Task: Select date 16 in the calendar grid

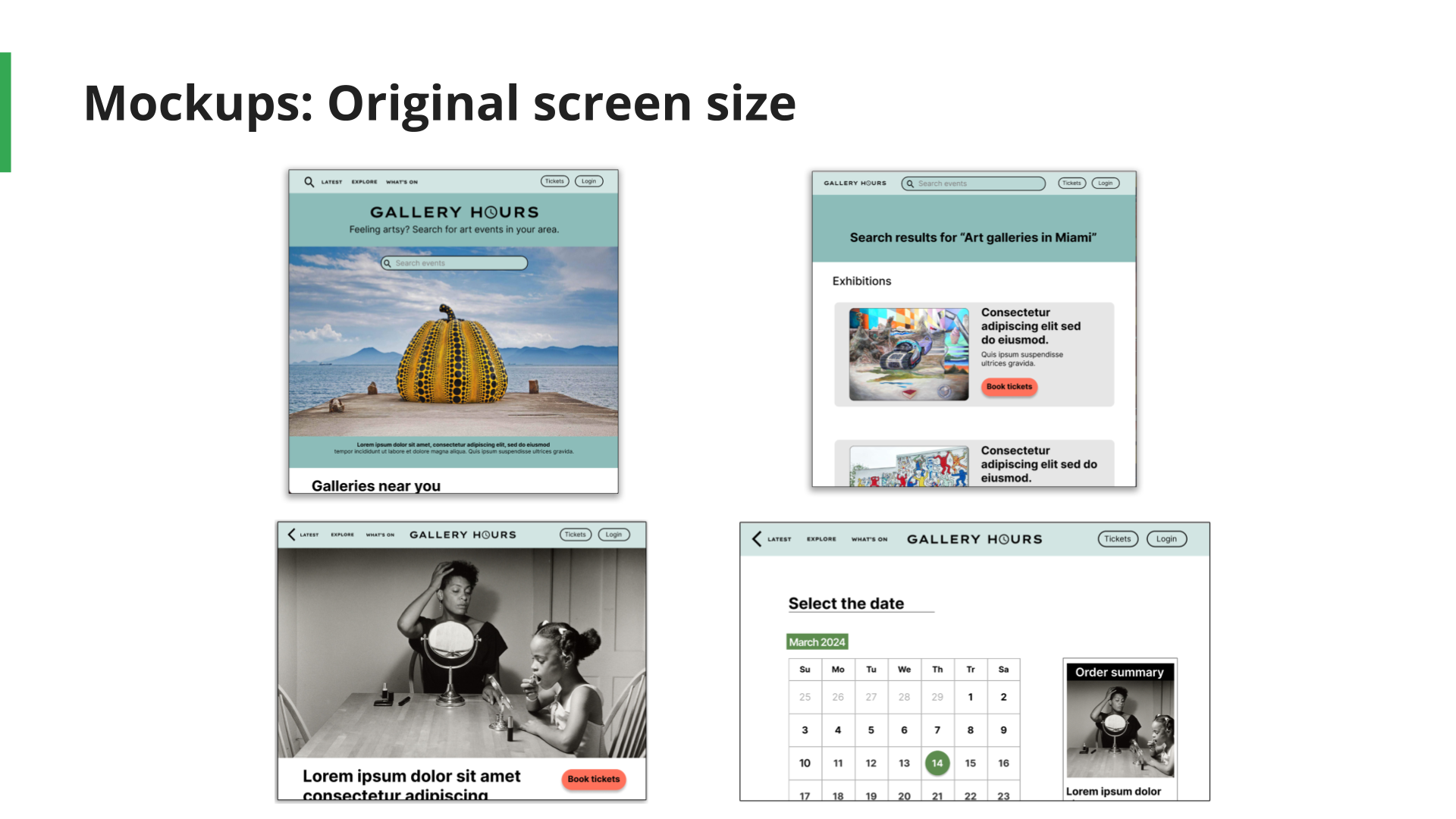Action: coord(1003,763)
